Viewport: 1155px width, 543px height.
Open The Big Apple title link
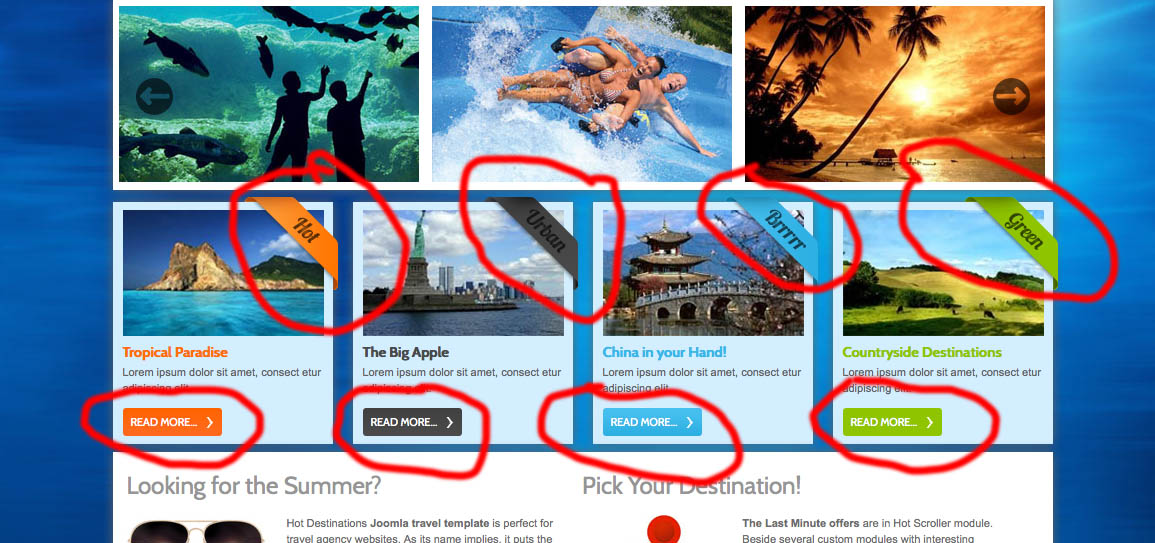(406, 352)
